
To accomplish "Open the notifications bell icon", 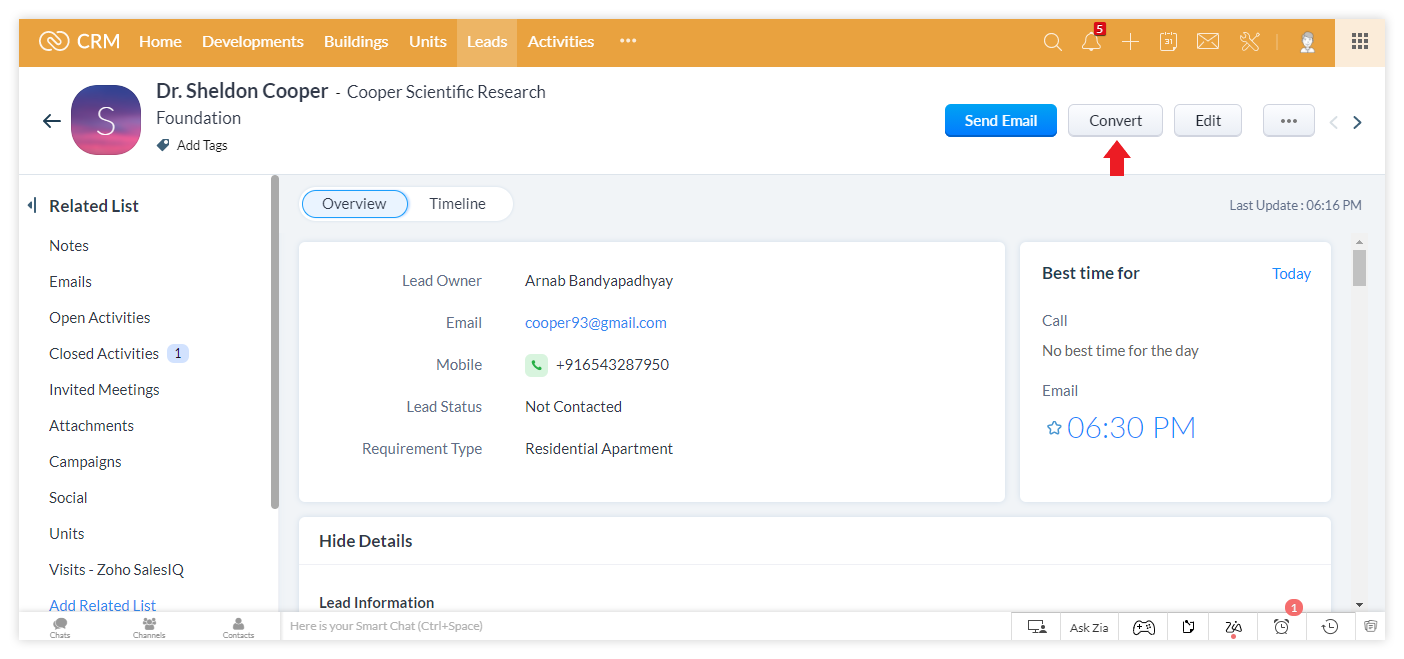I will point(1091,41).
